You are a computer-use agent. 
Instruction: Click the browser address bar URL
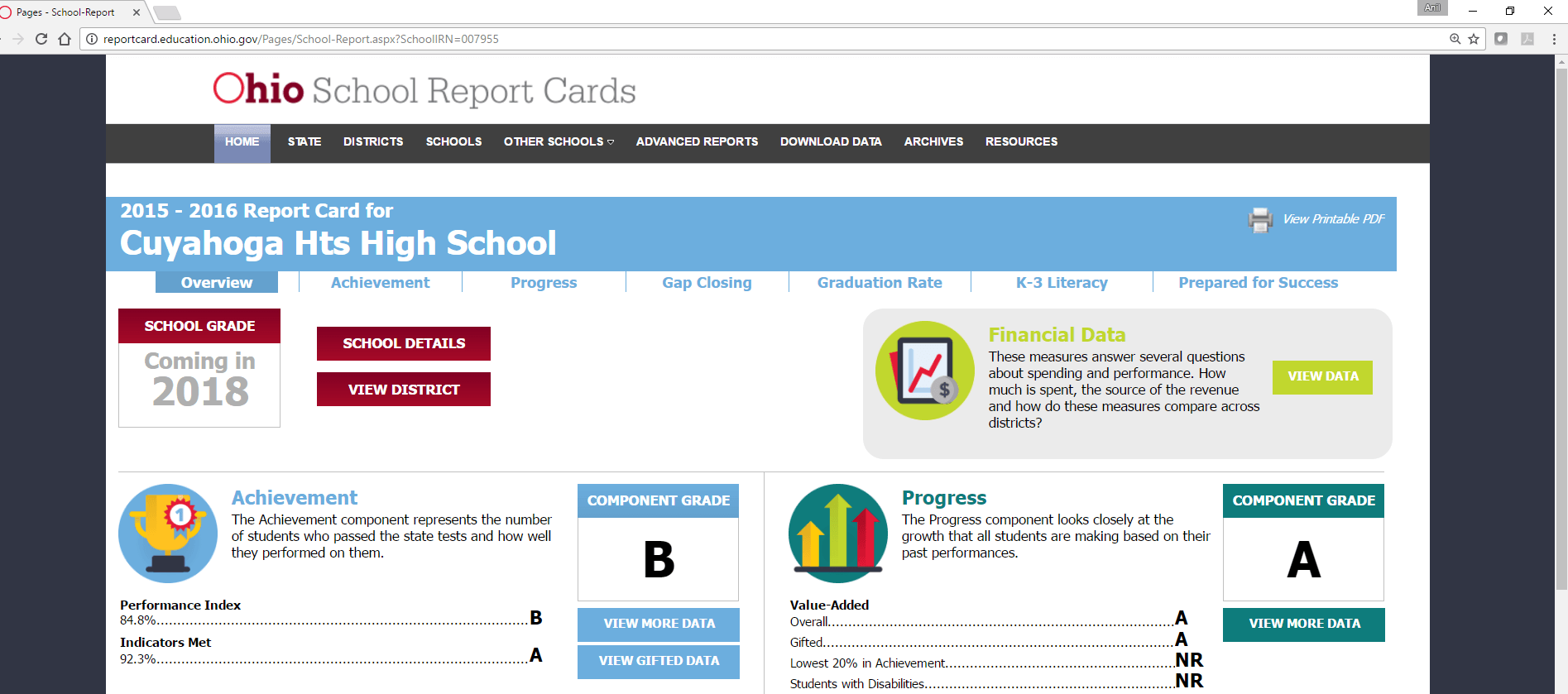click(300, 39)
